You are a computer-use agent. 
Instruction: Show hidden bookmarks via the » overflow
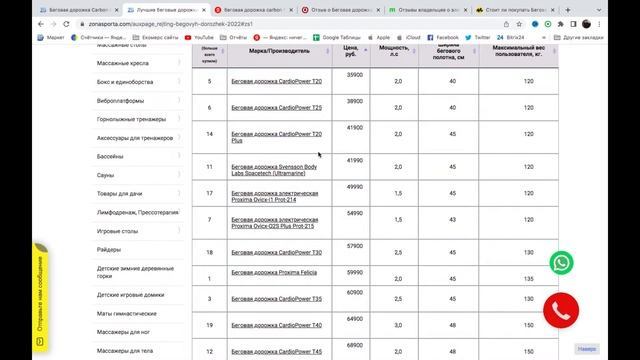tap(544, 38)
